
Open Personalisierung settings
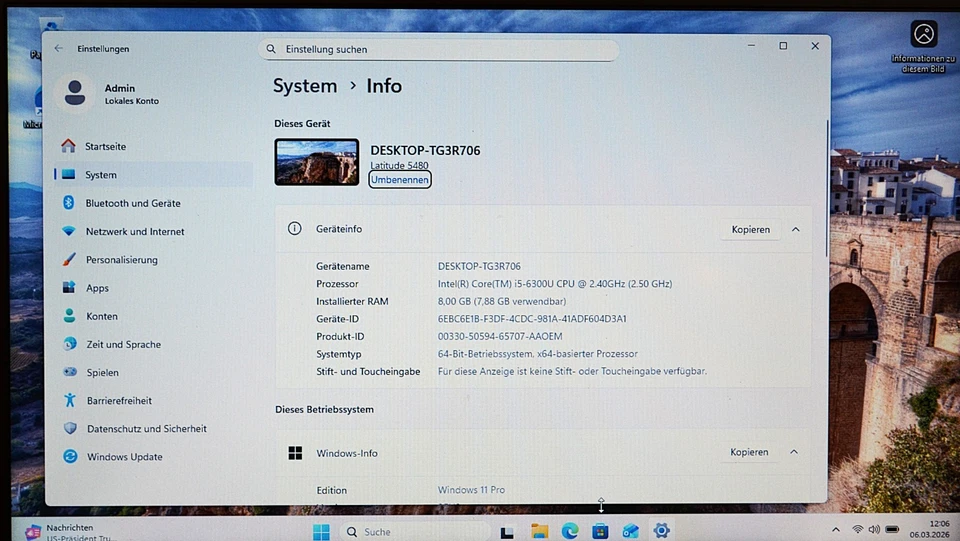(x=122, y=259)
